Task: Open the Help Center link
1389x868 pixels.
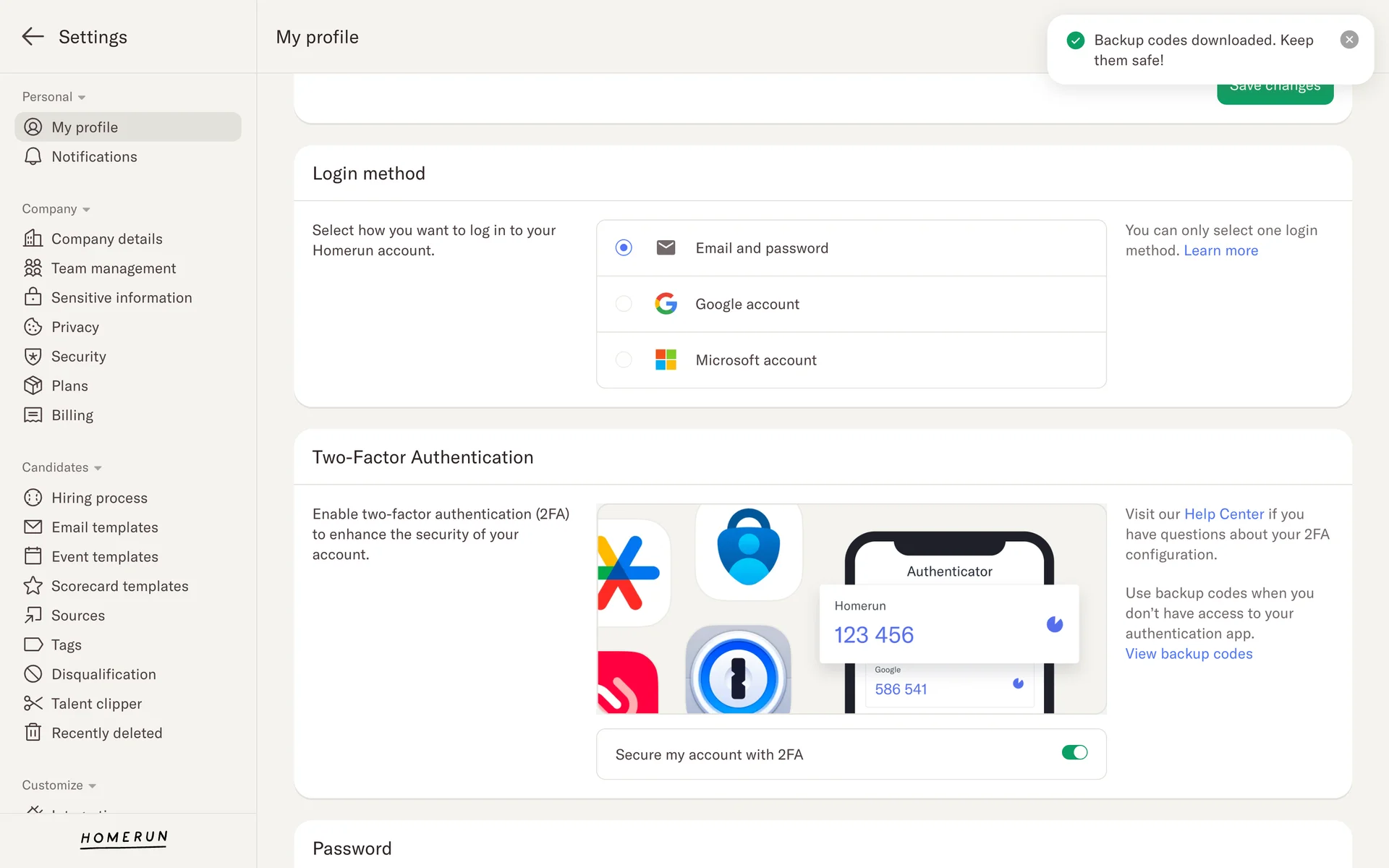Action: [x=1223, y=514]
